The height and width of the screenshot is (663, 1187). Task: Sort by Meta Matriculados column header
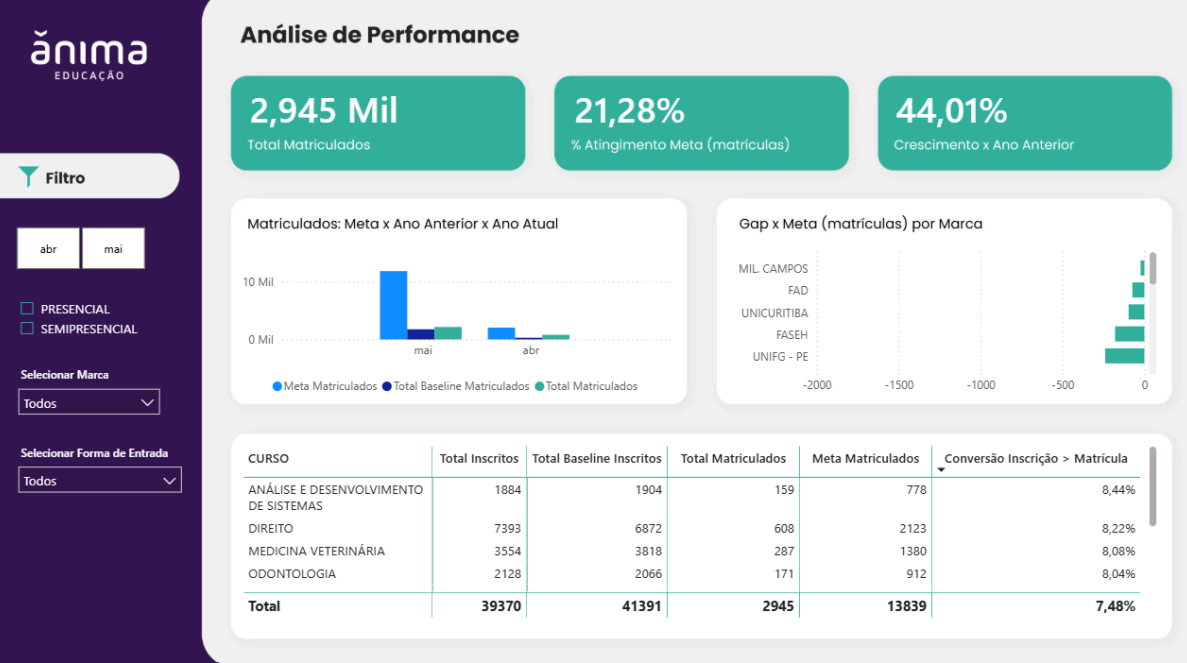click(865, 459)
